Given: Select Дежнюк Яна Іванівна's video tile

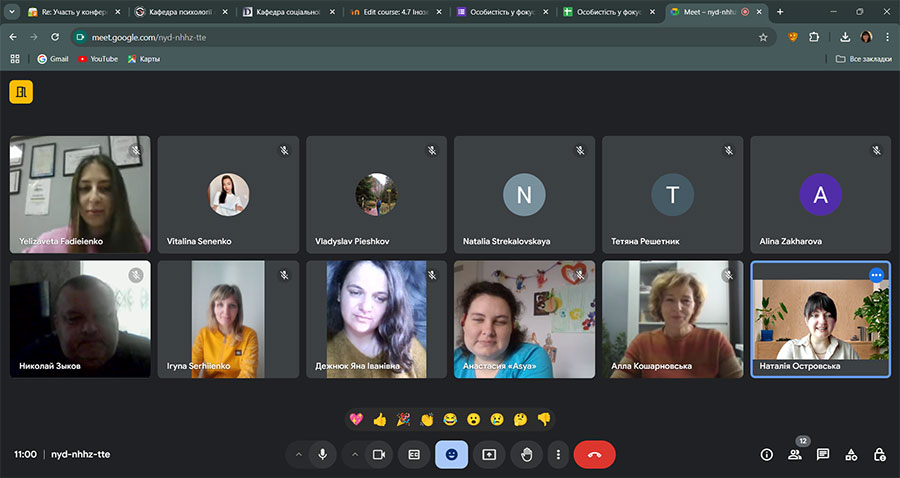Looking at the screenshot, I should (376, 319).
